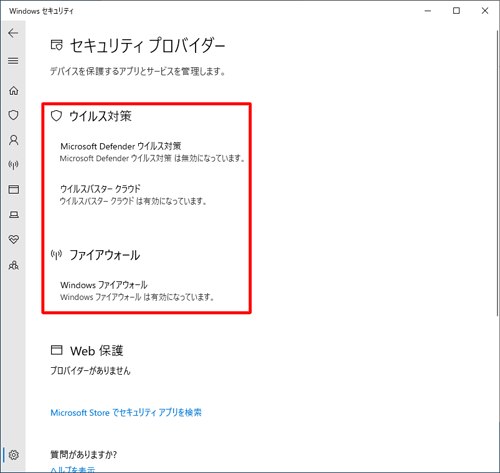The width and height of the screenshot is (500, 473).
Task: Select Microsoft Defender ウイルス対策 provider entry
Action: [153, 152]
